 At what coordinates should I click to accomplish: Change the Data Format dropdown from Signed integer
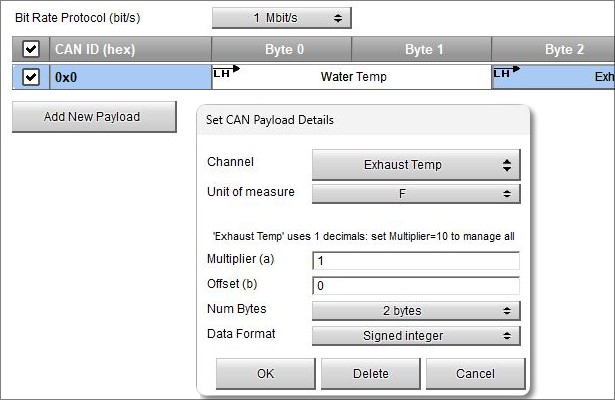point(416,336)
